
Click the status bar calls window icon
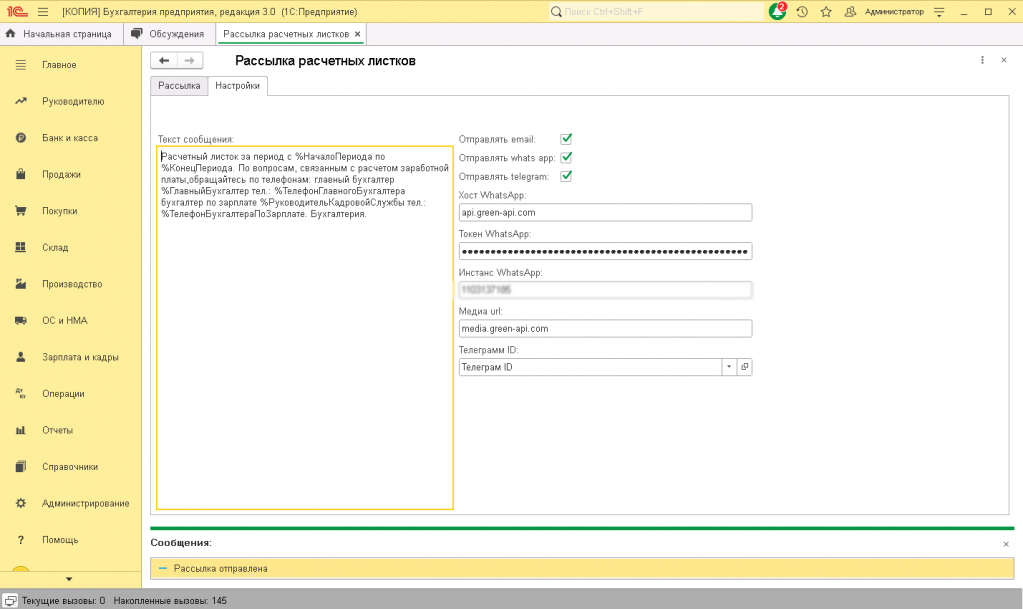click(10, 601)
